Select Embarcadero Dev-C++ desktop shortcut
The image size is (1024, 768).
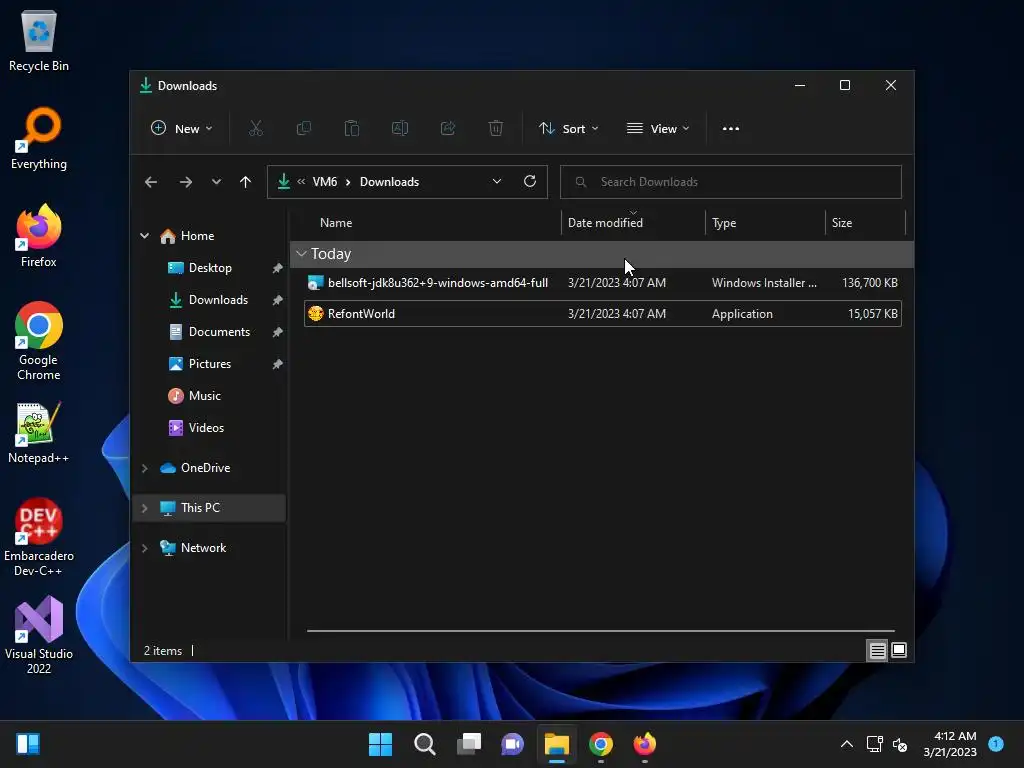click(x=39, y=537)
